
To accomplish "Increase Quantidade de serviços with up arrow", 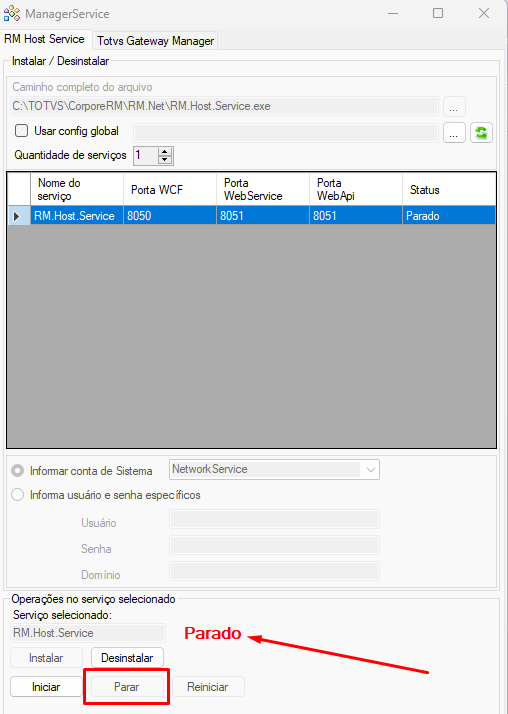I will coord(165,152).
